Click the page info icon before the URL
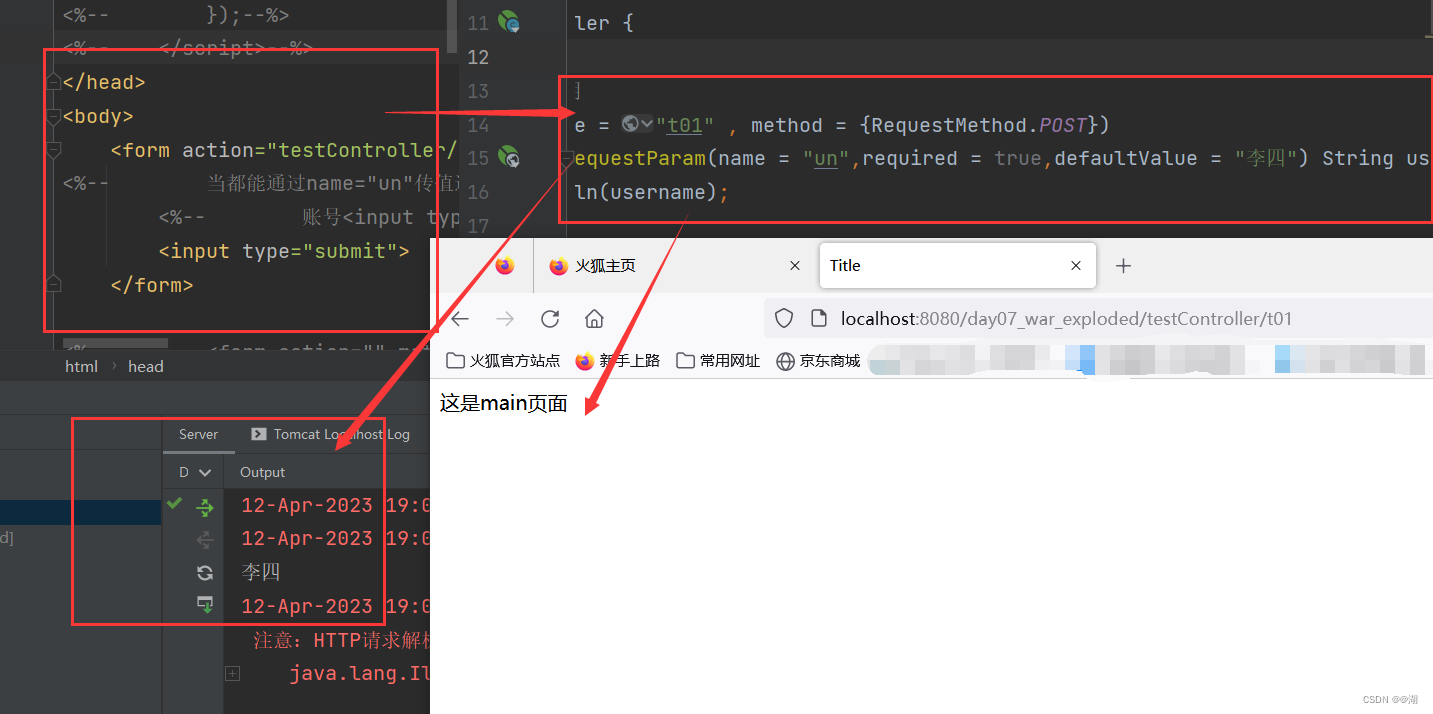This screenshot has width=1433, height=714. [x=819, y=319]
